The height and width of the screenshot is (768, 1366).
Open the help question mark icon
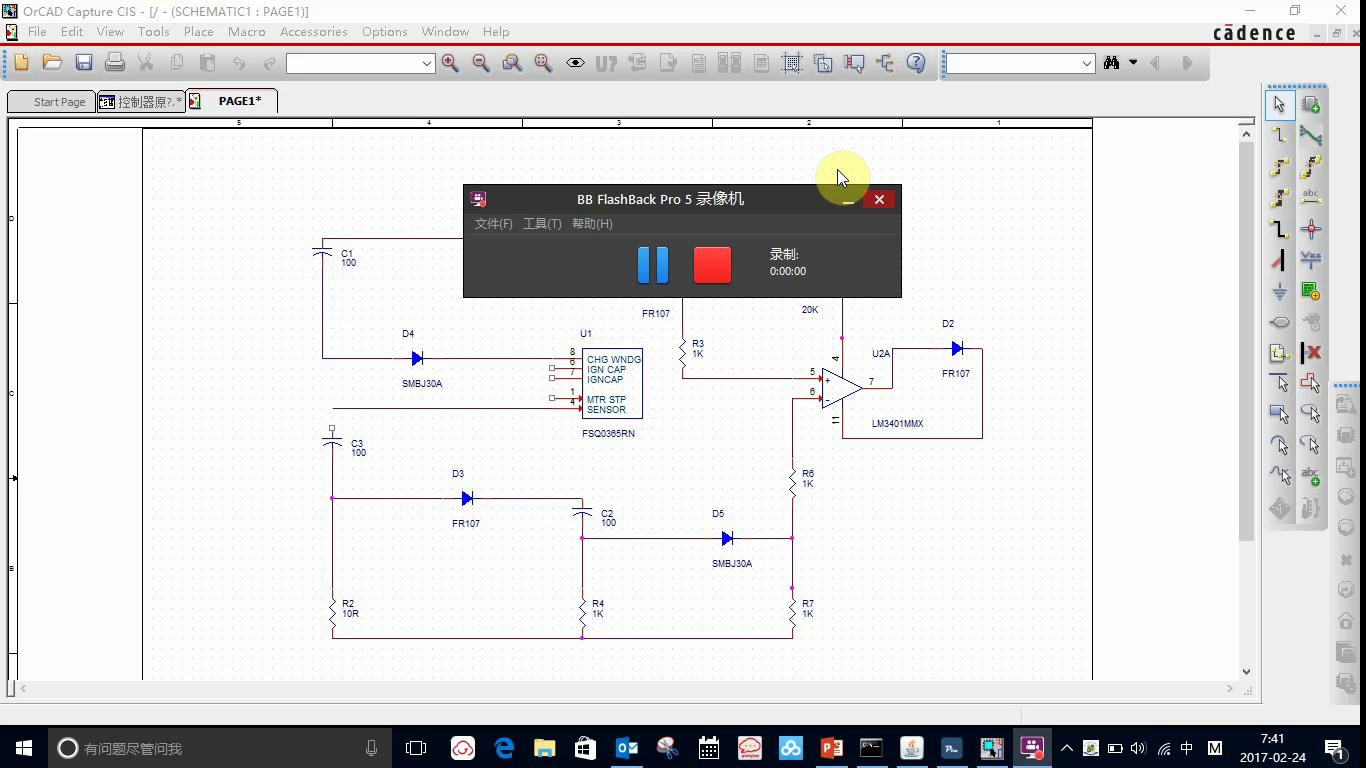[916, 63]
